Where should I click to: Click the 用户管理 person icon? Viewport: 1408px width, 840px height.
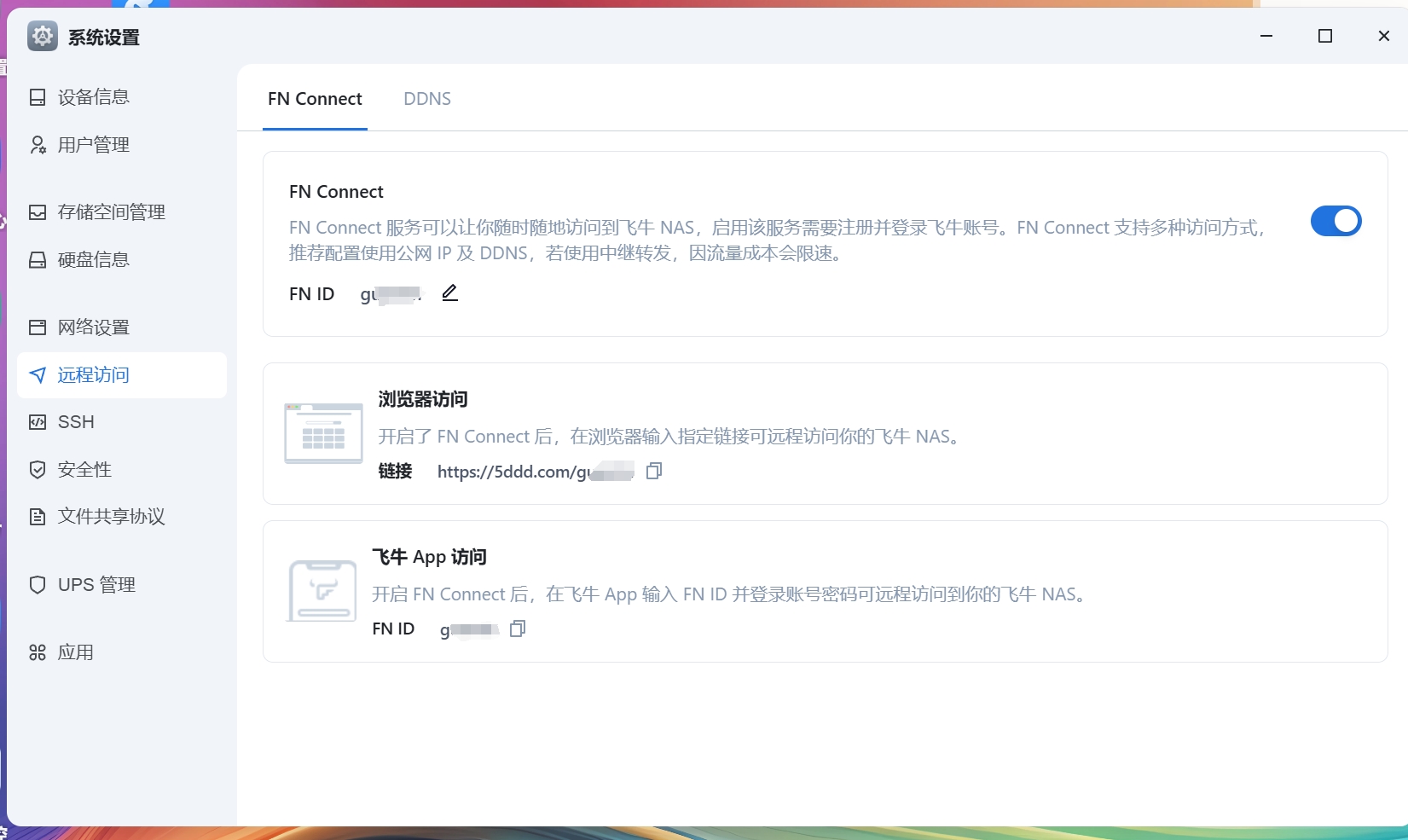(38, 145)
